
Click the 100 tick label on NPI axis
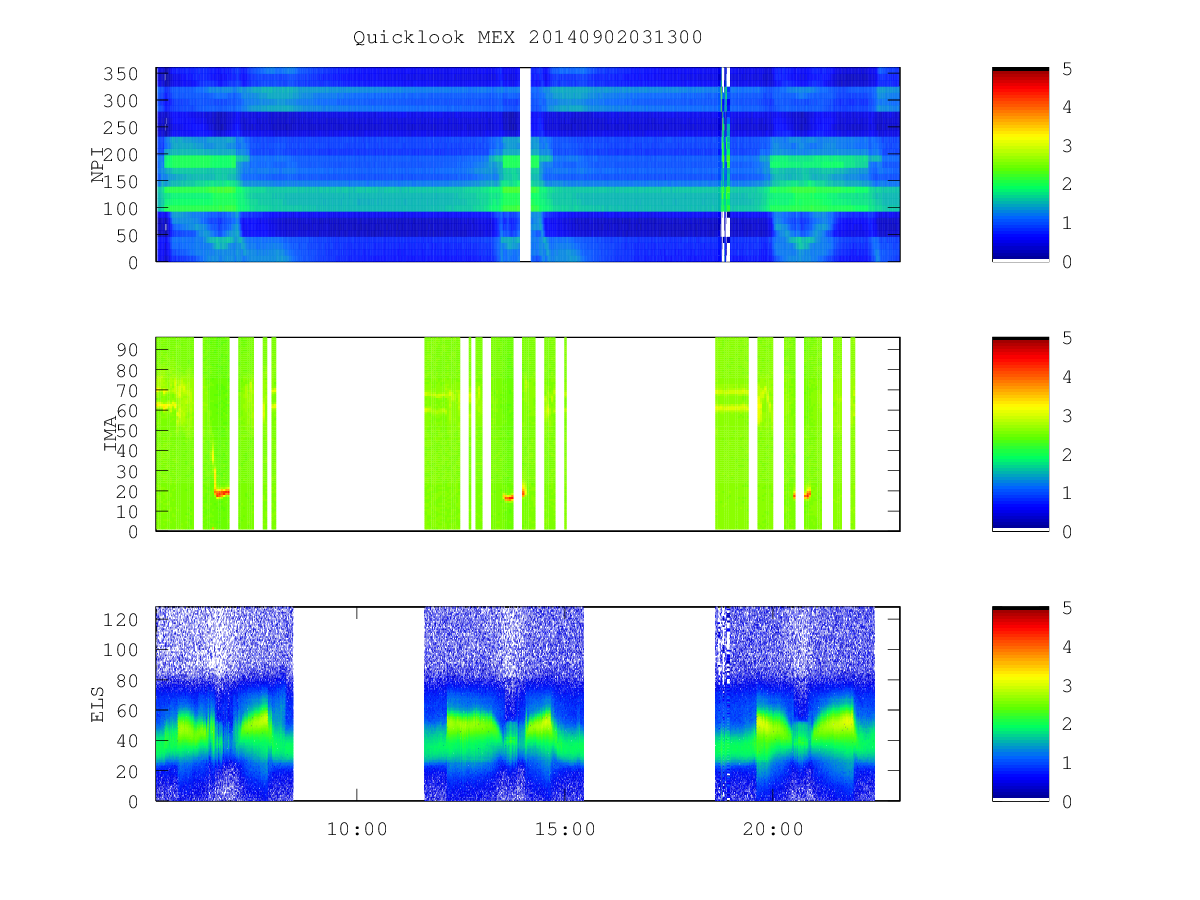121,209
